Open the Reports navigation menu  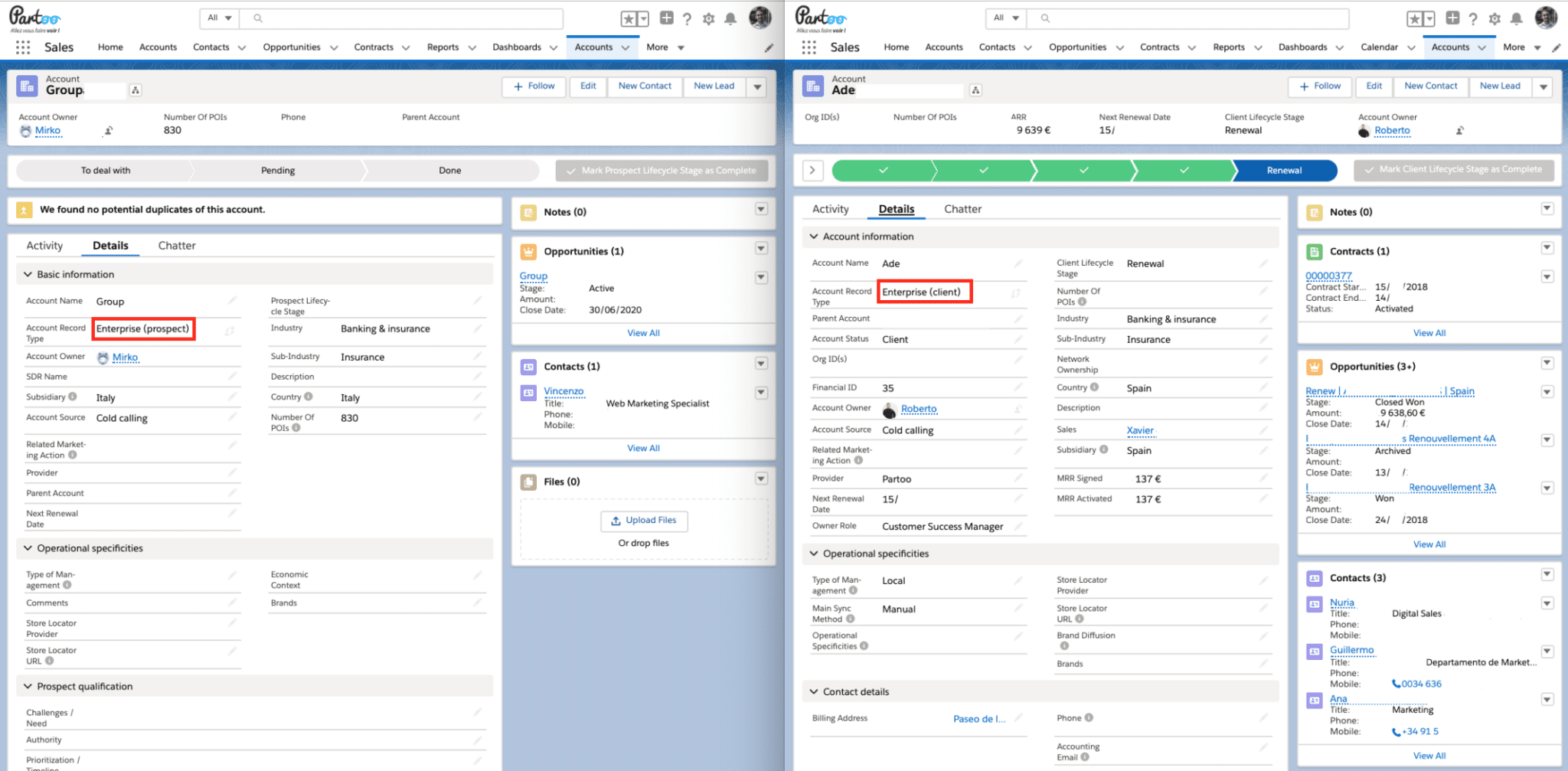[443, 47]
